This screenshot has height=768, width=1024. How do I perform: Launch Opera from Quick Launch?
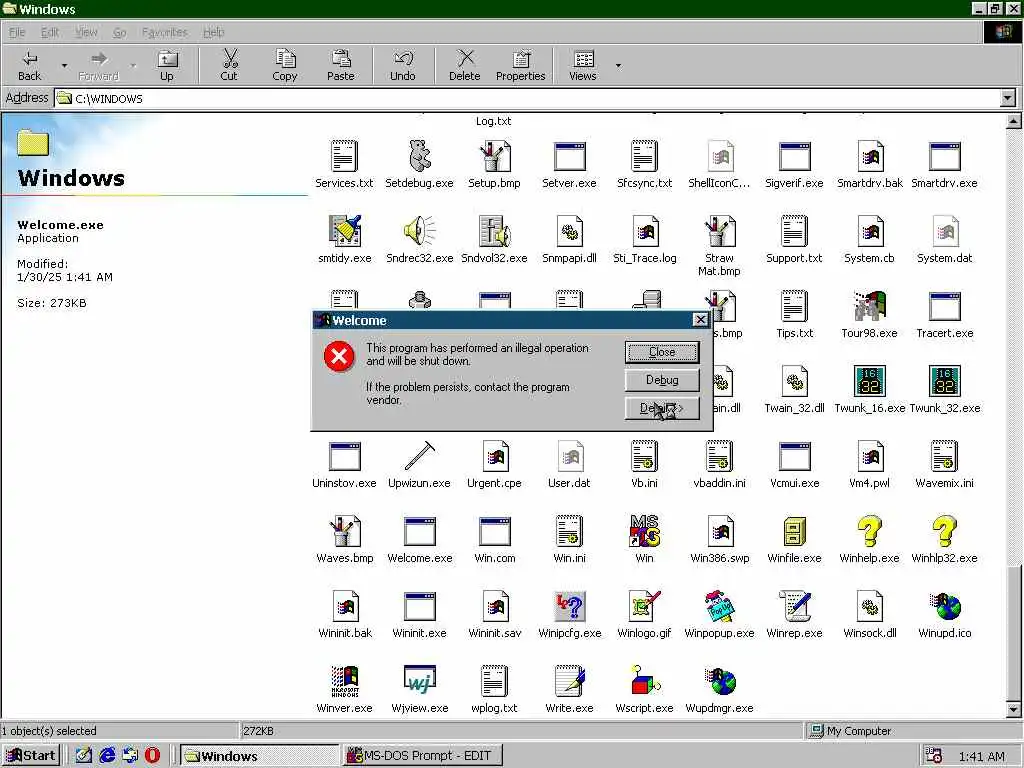tap(152, 756)
